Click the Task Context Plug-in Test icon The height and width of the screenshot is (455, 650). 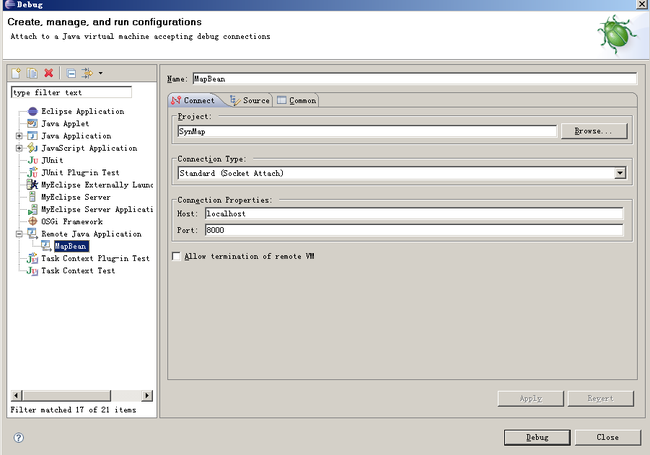32,259
